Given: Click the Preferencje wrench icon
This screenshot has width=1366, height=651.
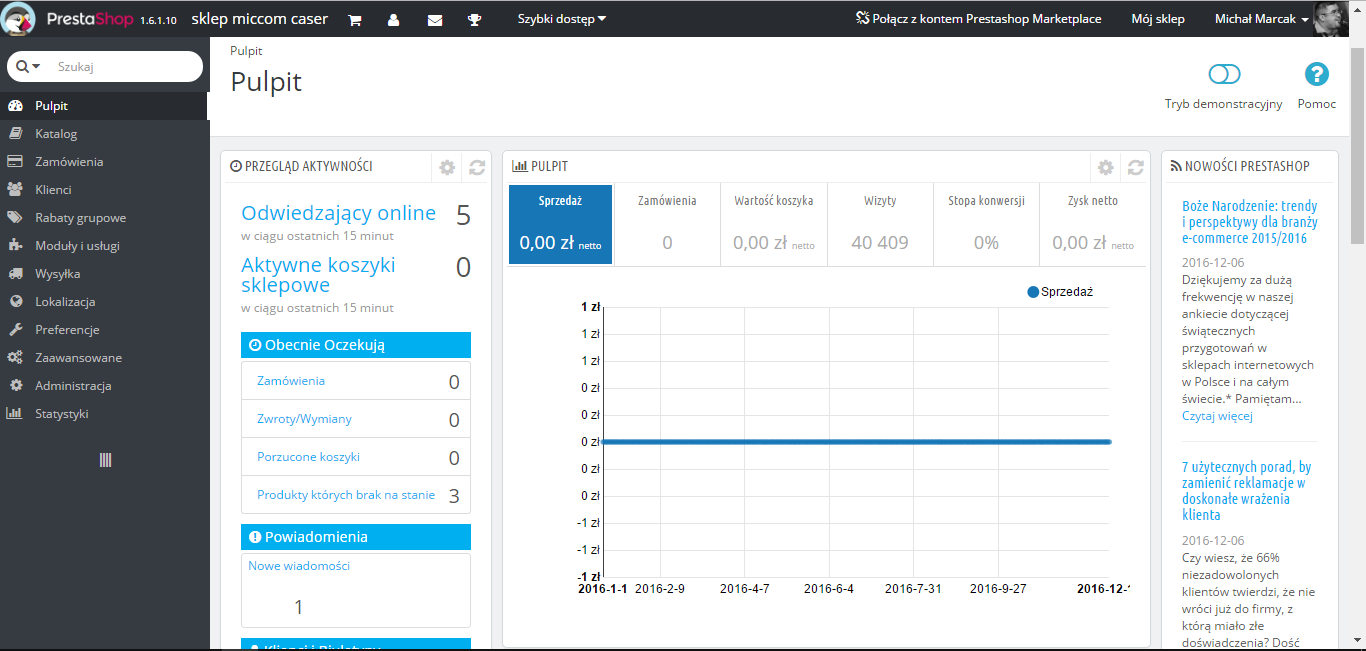Looking at the screenshot, I should point(15,330).
